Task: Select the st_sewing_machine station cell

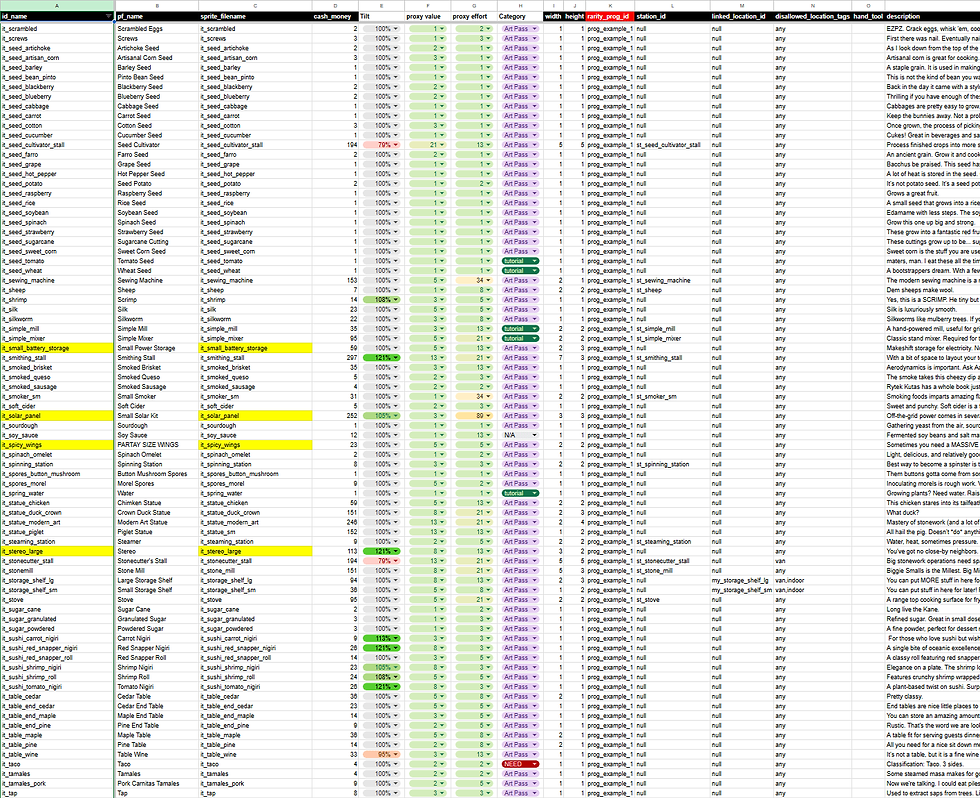Action: pos(672,281)
